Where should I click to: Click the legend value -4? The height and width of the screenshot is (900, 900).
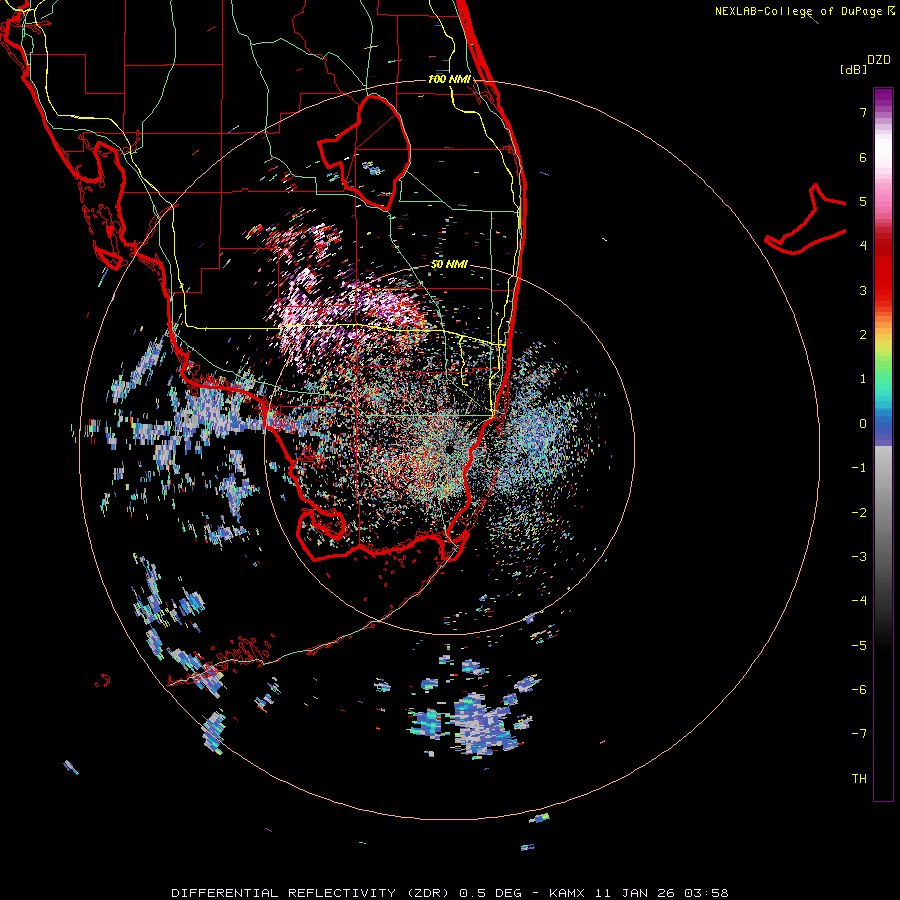(x=859, y=600)
